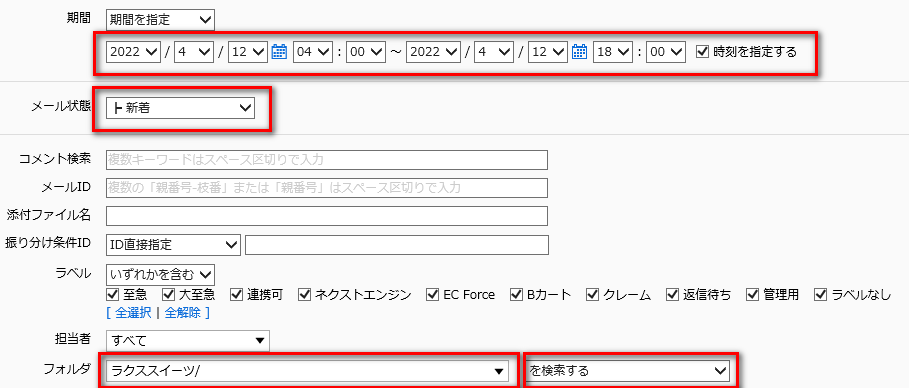Focus the メールID input field
Image resolution: width=909 pixels, height=388 pixels.
327,187
